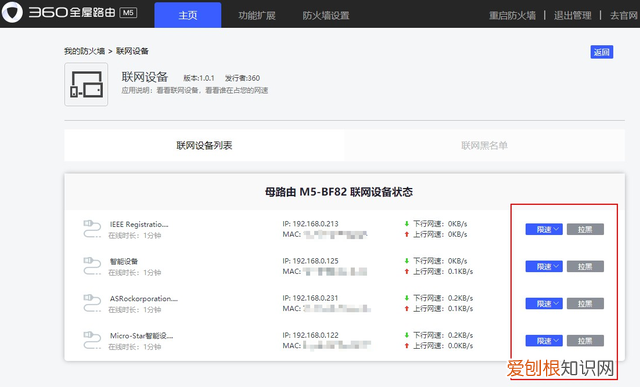
Task: Click IP: 192.168.0.122 text
Action: (310, 335)
